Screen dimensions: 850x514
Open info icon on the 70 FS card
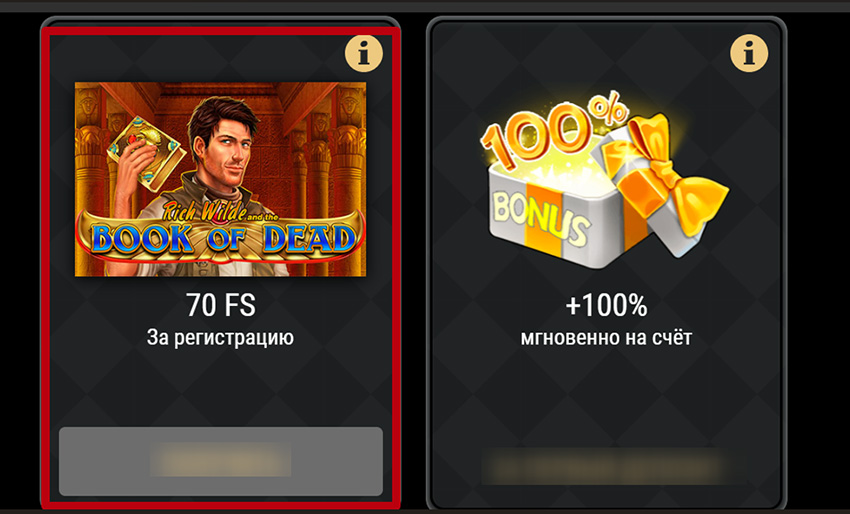[x=364, y=53]
